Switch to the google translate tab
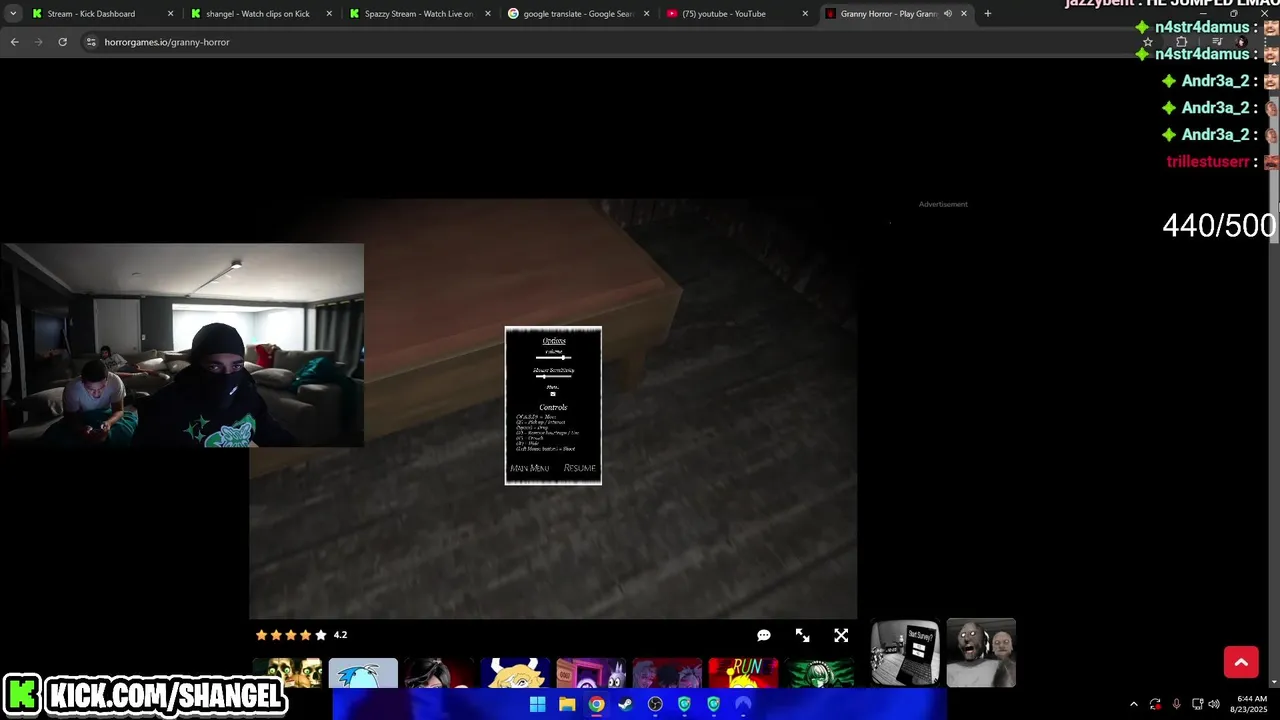Image resolution: width=1280 pixels, height=720 pixels. (578, 14)
